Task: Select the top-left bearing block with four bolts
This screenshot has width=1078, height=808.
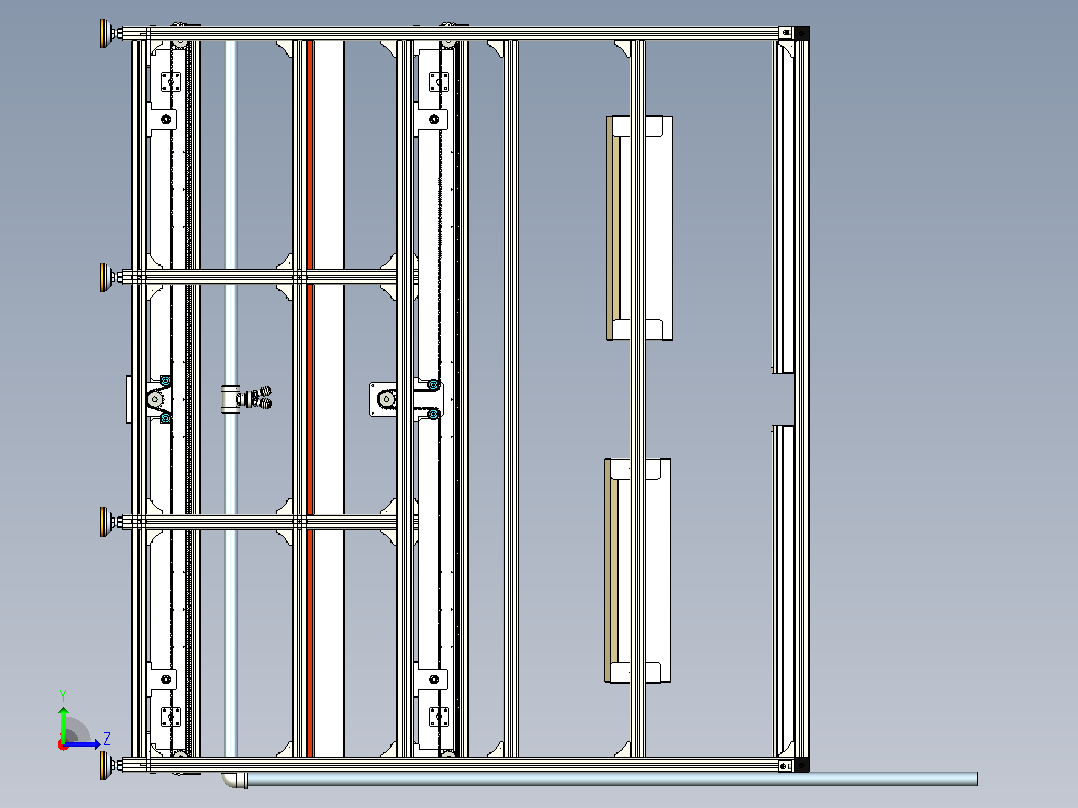Action: tap(170, 82)
